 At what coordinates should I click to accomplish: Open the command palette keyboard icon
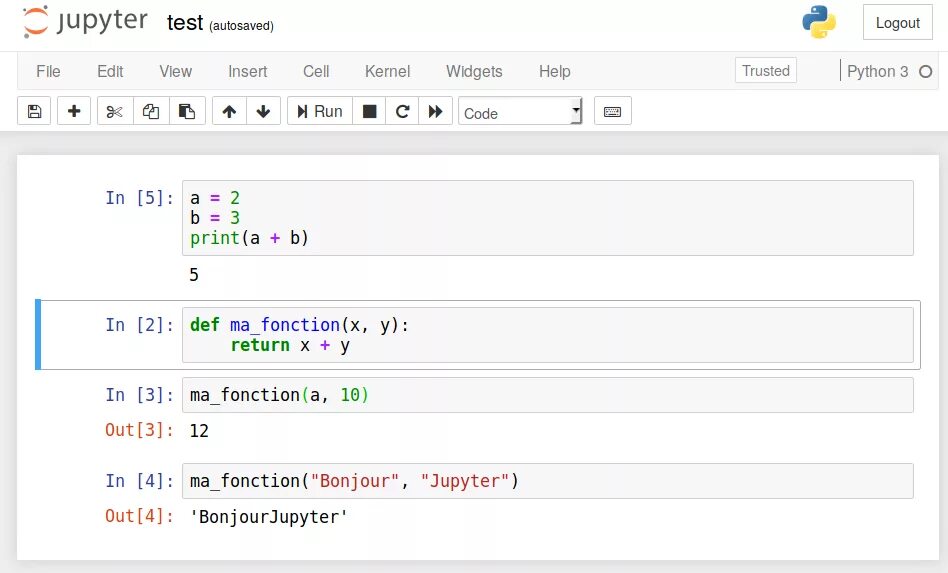pyautogui.click(x=612, y=112)
